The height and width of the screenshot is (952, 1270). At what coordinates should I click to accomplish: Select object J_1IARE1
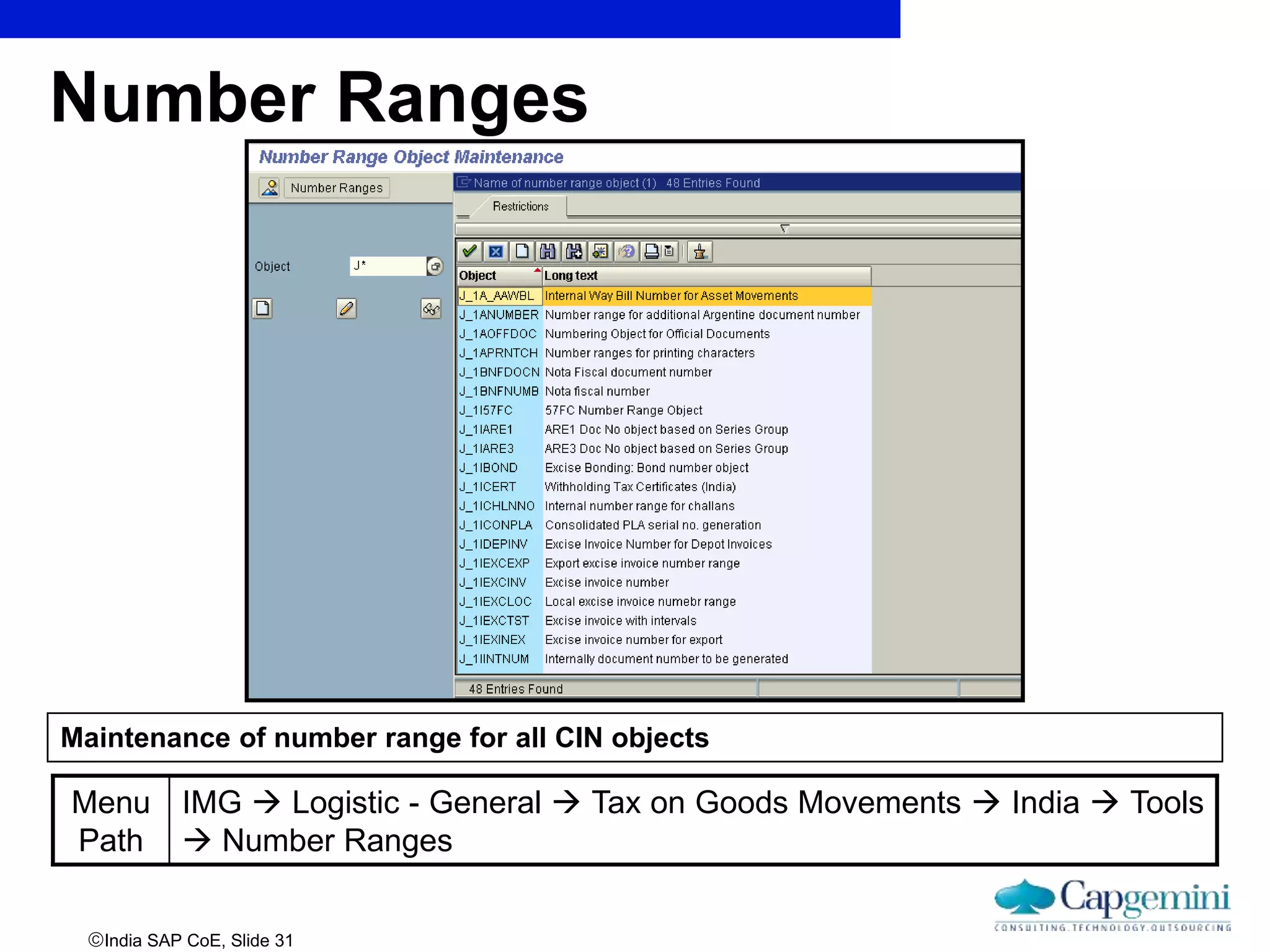tap(486, 430)
